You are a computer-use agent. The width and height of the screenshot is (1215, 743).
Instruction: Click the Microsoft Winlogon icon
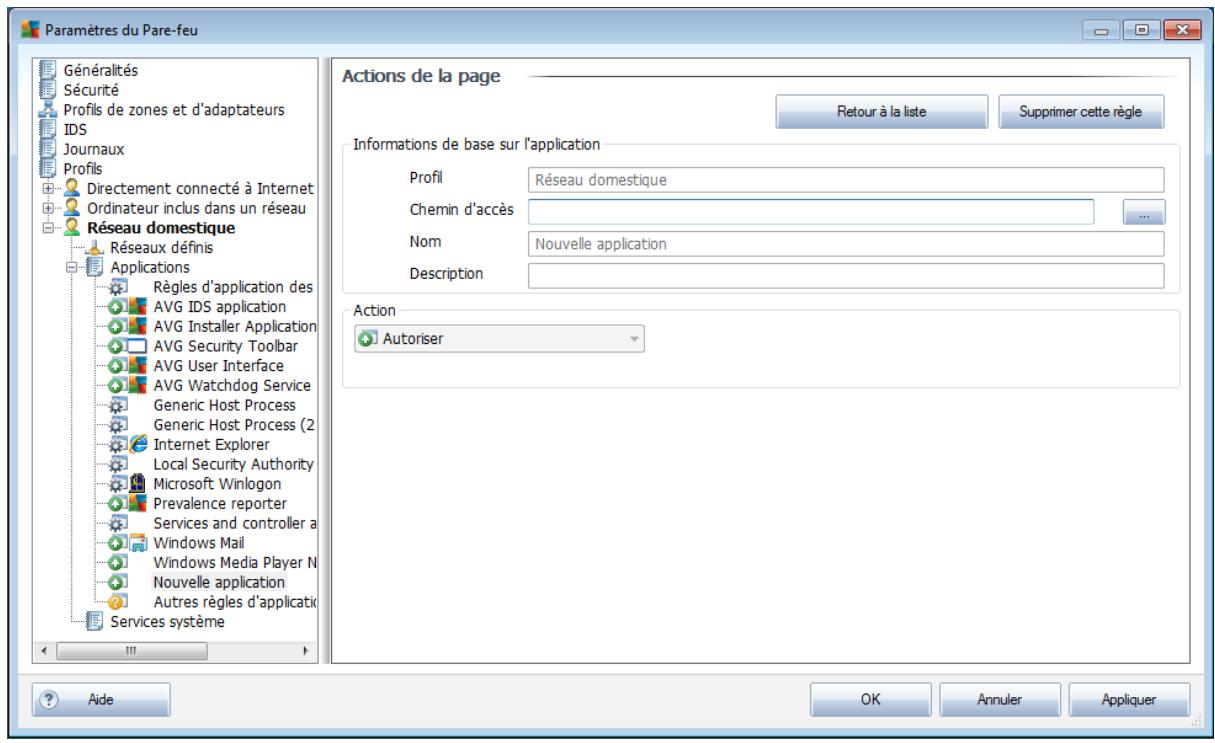139,484
